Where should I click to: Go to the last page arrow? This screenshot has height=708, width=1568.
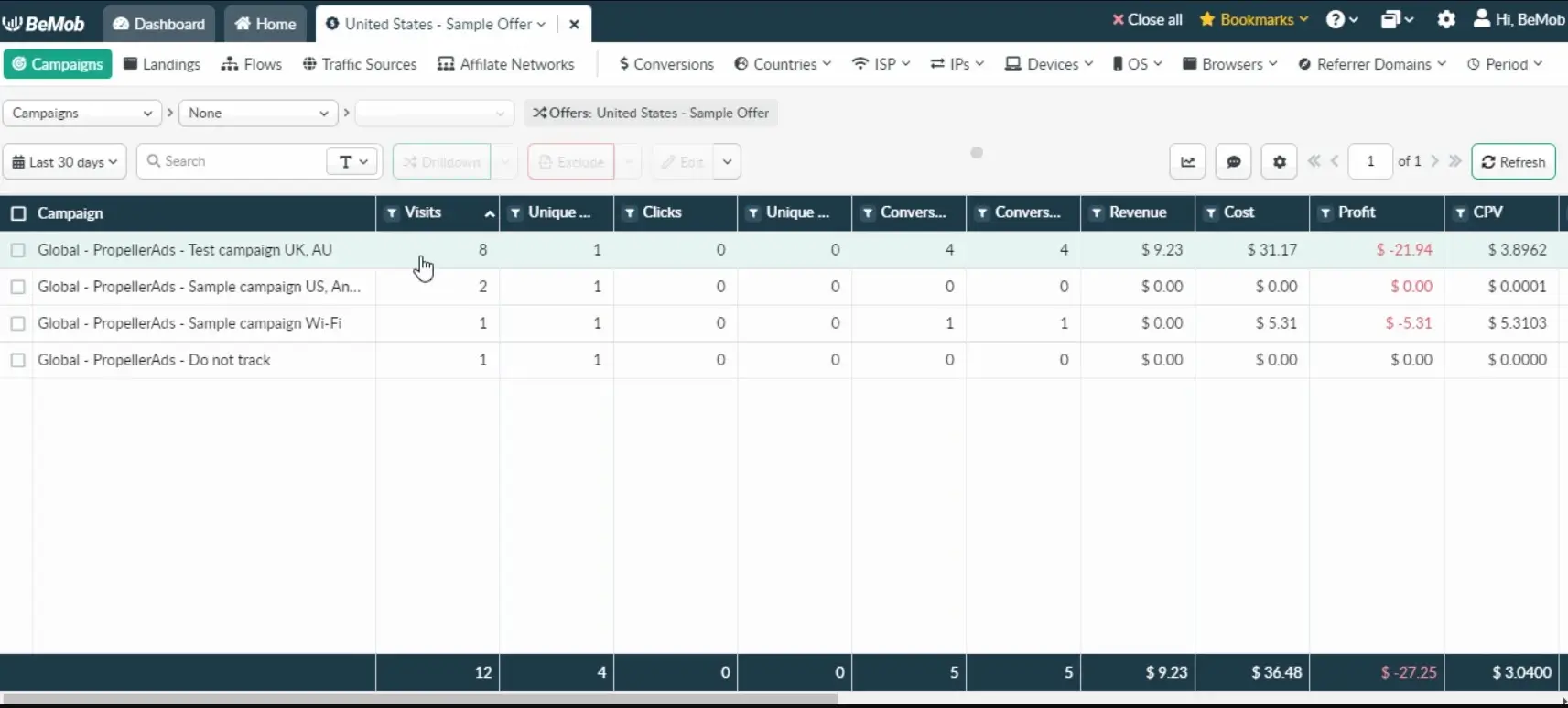coord(1454,161)
